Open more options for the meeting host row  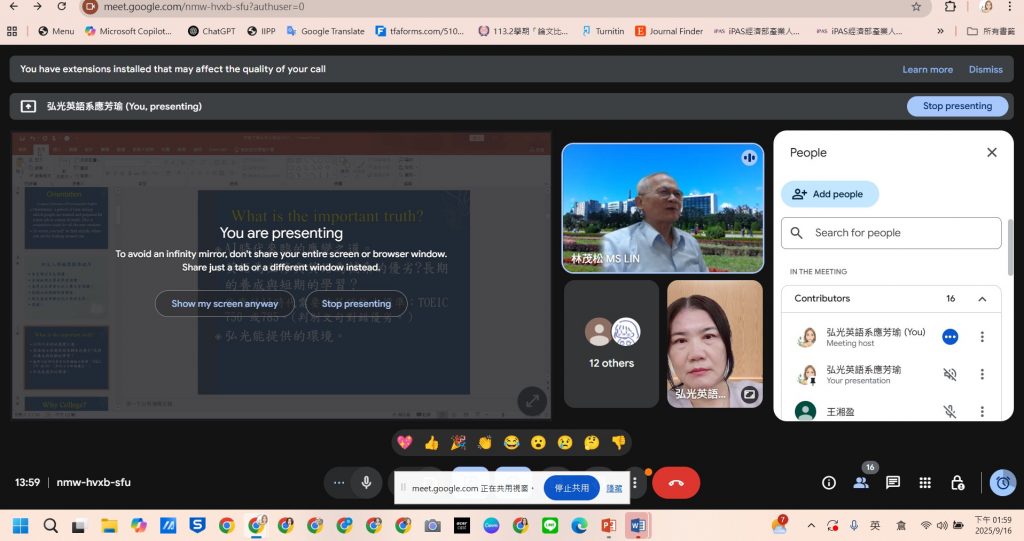tap(982, 336)
